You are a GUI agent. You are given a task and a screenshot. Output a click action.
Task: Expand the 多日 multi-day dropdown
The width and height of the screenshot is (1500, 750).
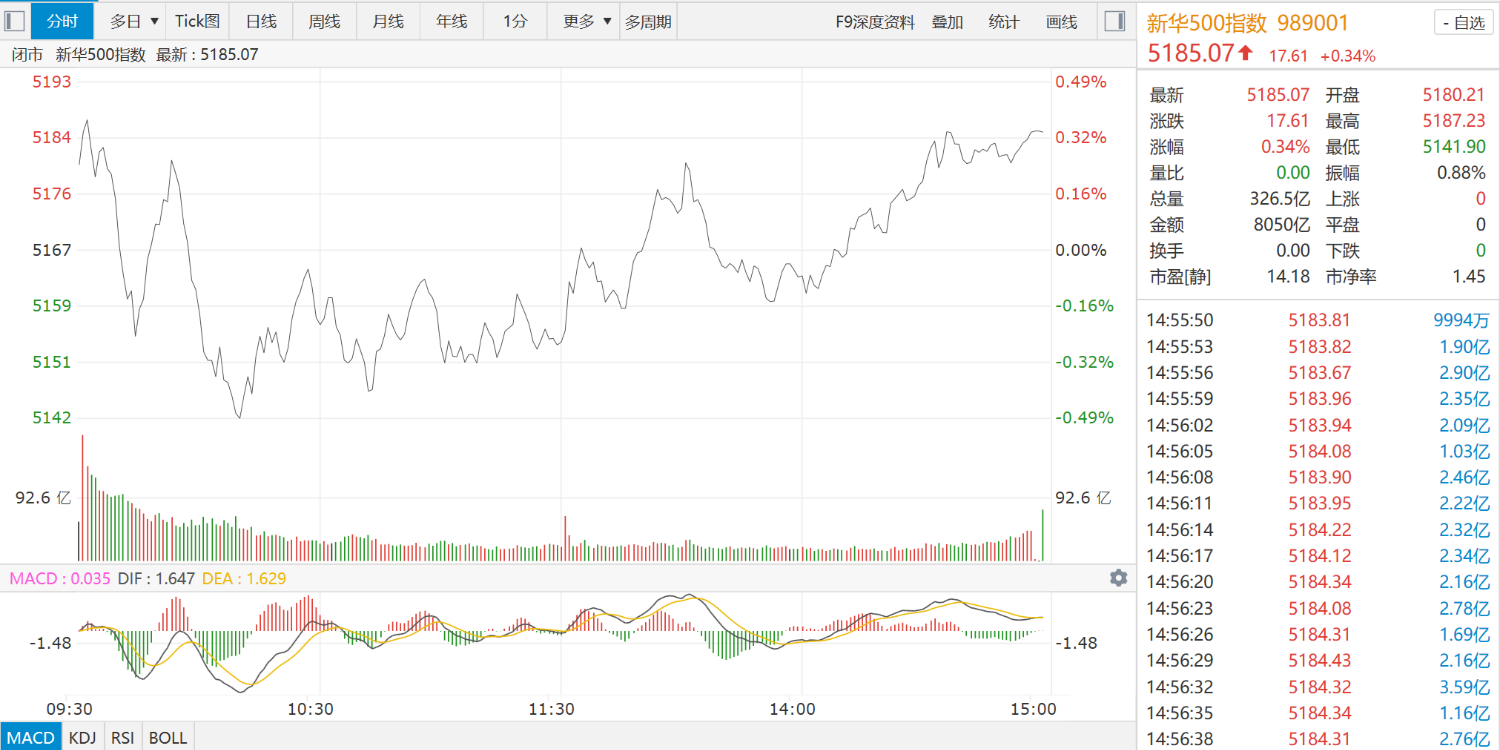[x=134, y=21]
